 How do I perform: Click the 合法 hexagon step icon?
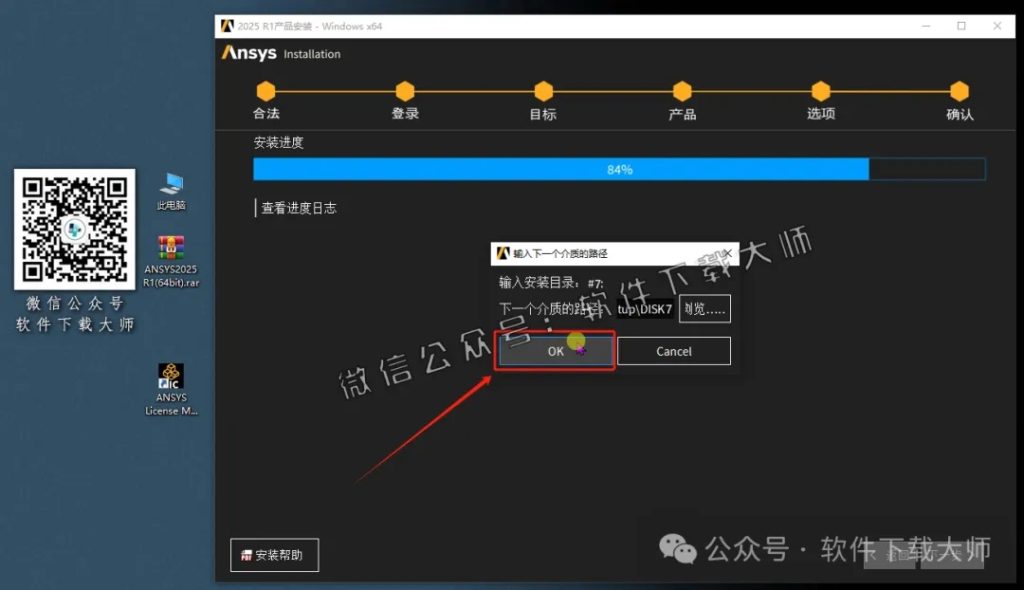(x=266, y=89)
